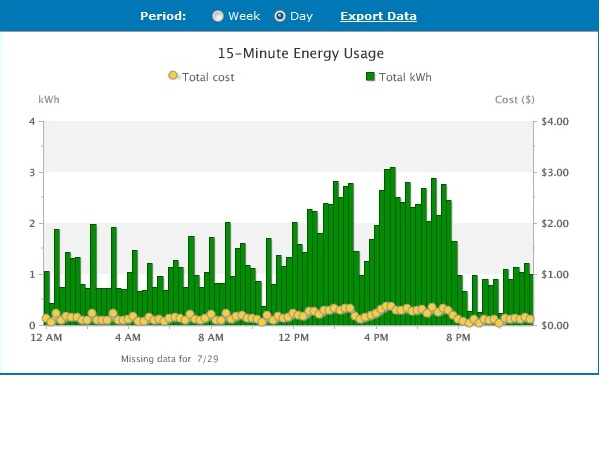
Task: Click the 4 AM x-axis label
Action: pyautogui.click(x=128, y=339)
